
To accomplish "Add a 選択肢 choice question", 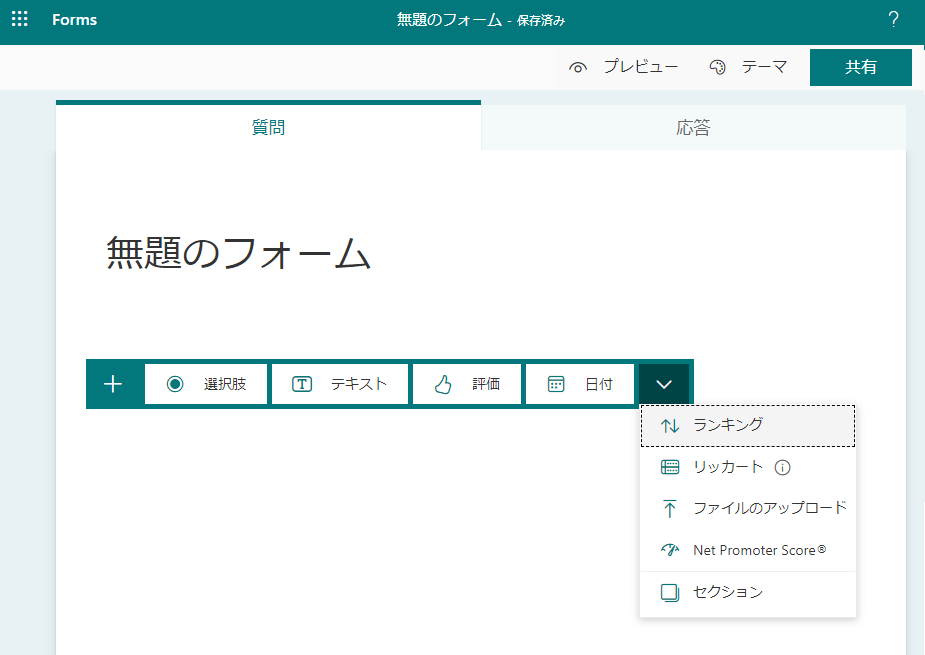I will (206, 384).
